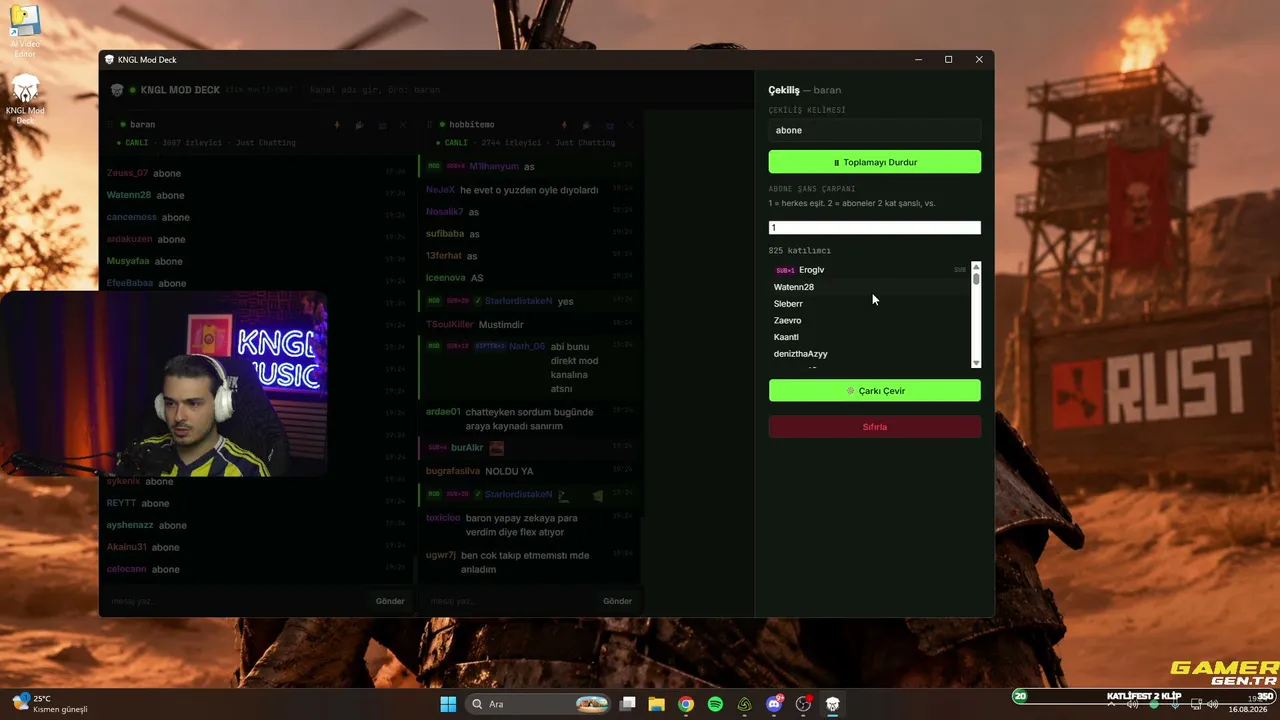The image size is (1280, 720).
Task: Click the giveaway keyword field containing abone
Action: (875, 130)
